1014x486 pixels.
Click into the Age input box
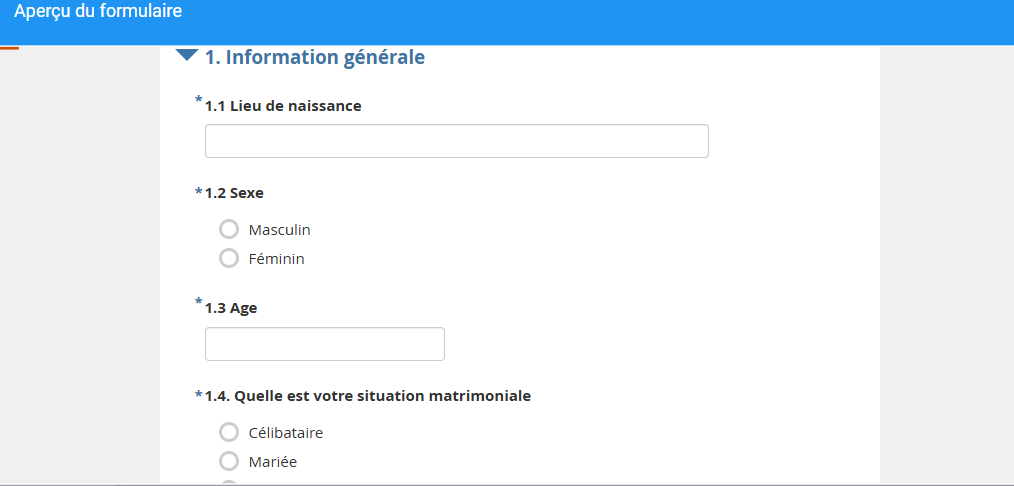click(324, 344)
